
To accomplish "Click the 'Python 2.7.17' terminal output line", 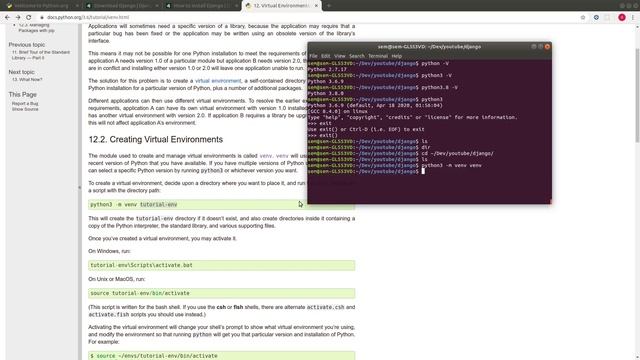I will pyautogui.click(x=327, y=69).
